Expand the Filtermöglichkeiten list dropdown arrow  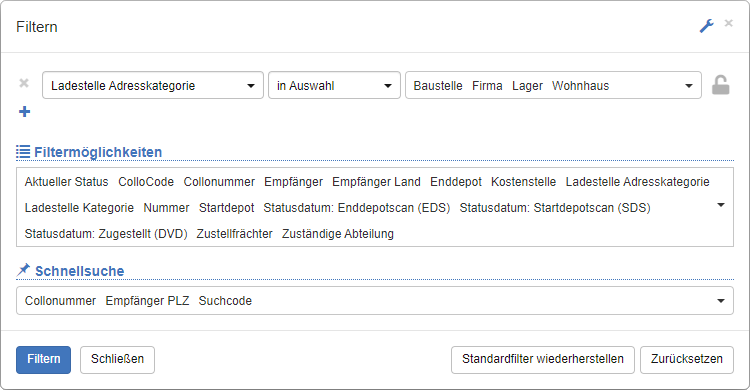click(x=721, y=205)
